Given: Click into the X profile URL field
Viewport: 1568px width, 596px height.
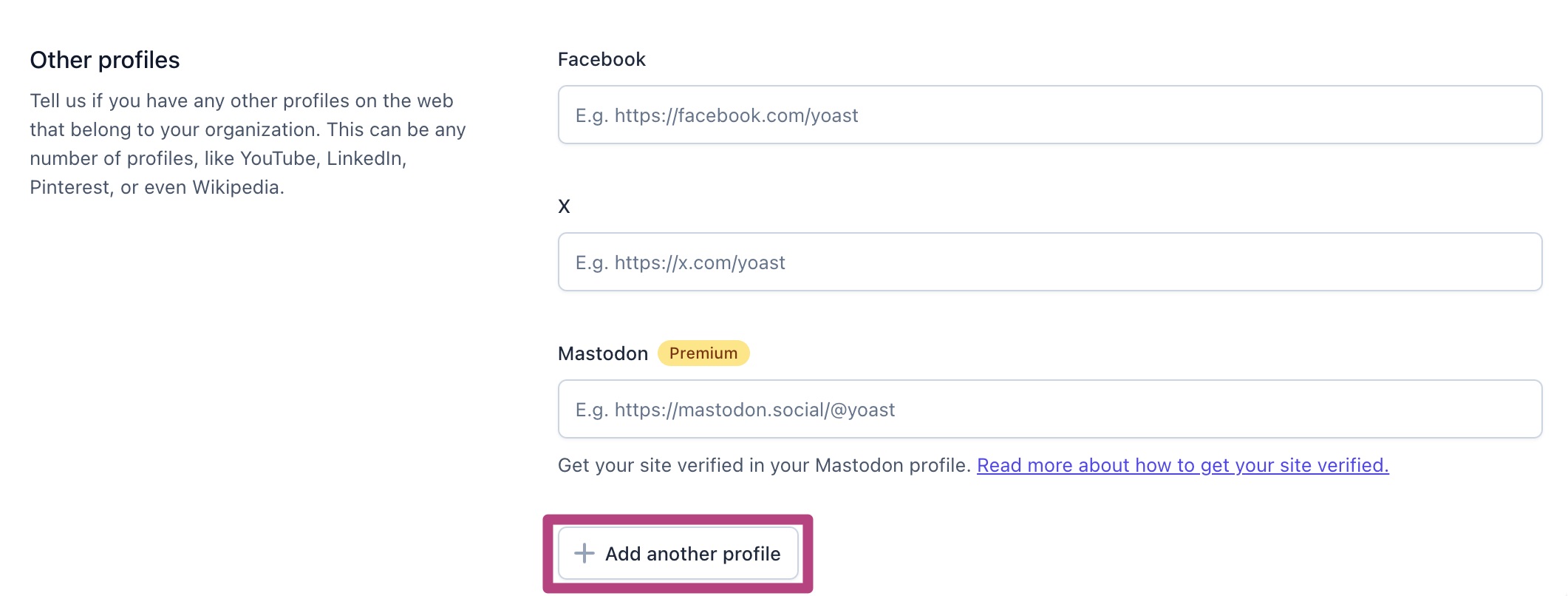Looking at the screenshot, I should 1050,262.
